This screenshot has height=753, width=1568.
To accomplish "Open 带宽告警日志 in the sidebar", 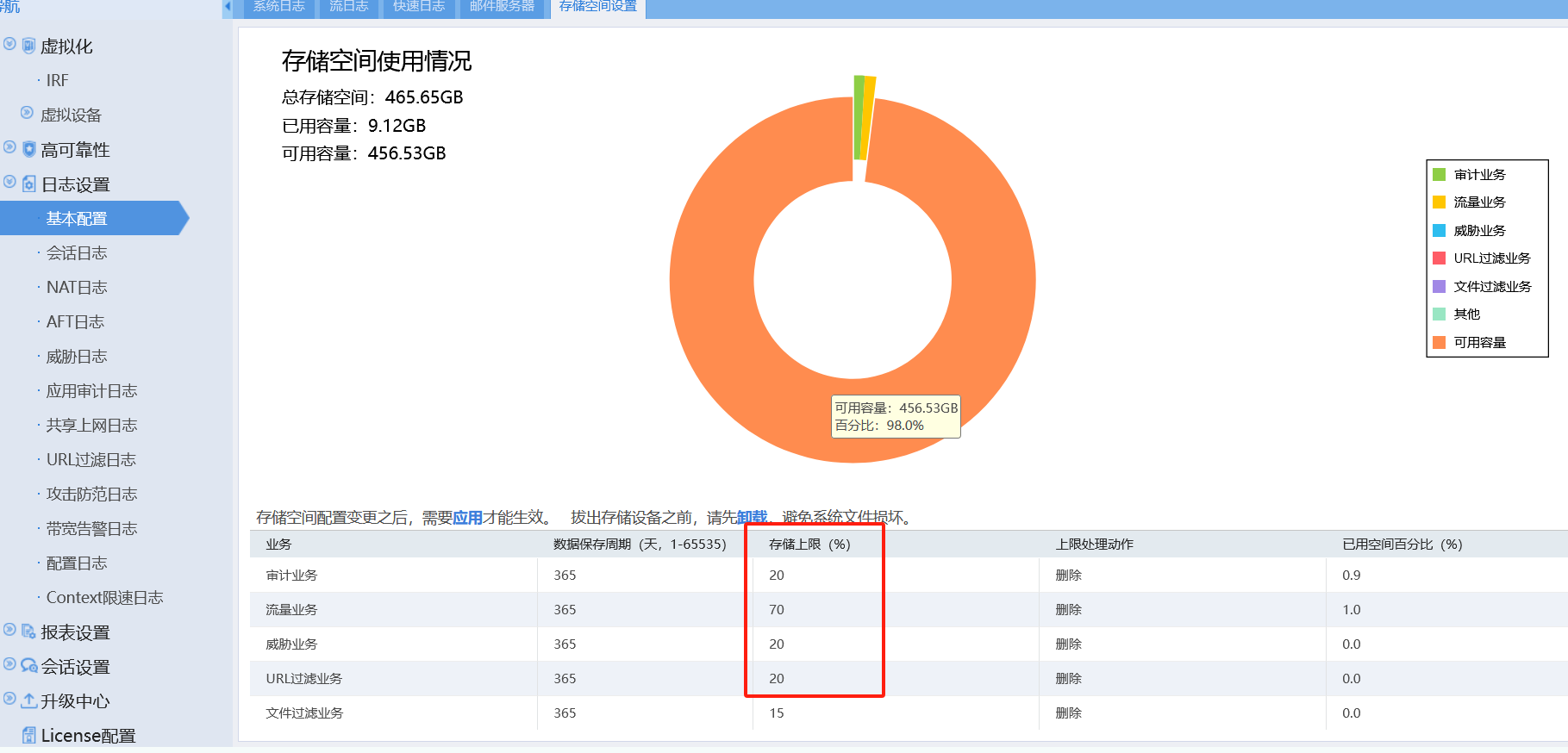I will [x=92, y=528].
